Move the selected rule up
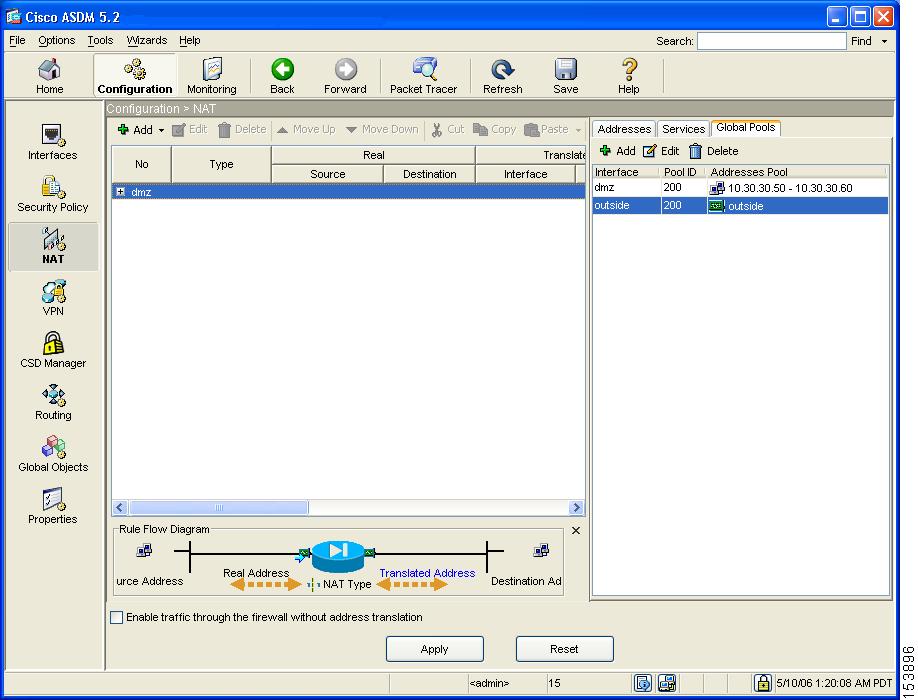918x700 pixels. click(306, 129)
